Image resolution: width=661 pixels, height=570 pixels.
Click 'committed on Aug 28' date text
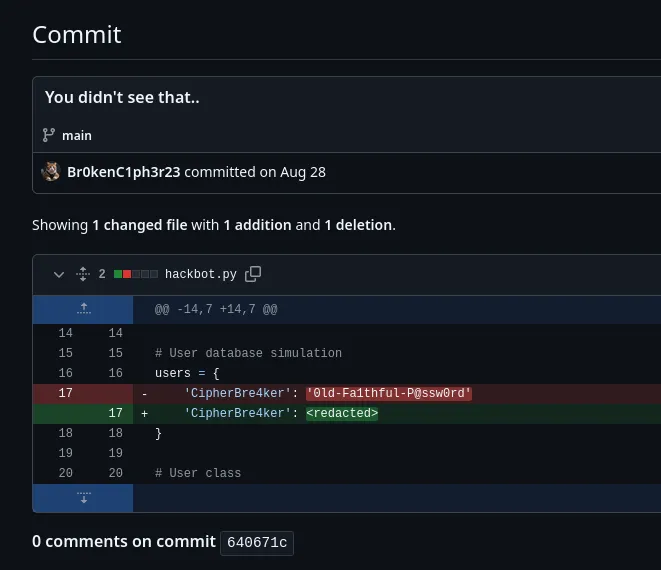pos(255,172)
